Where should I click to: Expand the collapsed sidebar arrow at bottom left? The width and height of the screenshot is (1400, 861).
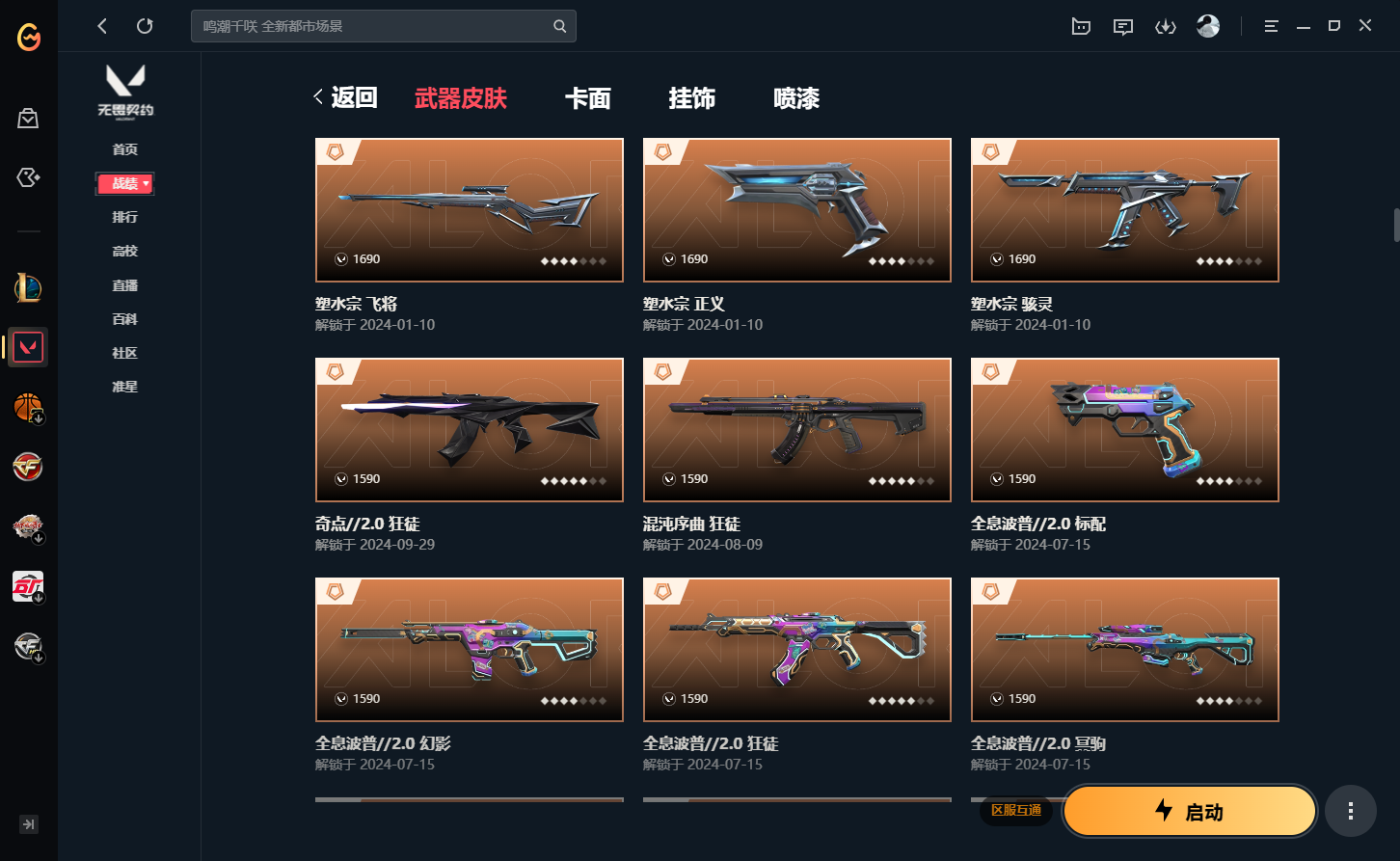tap(29, 824)
